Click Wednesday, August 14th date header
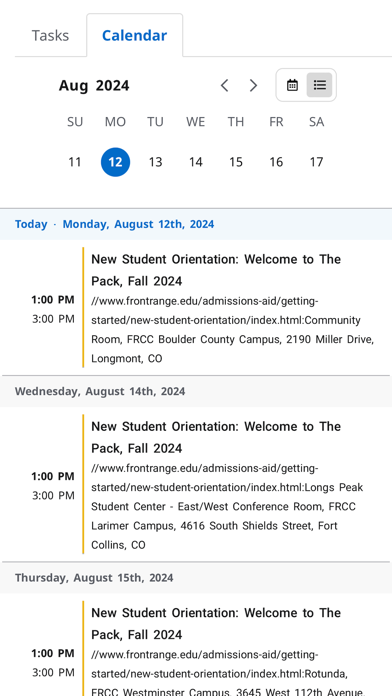Image resolution: width=392 pixels, height=696 pixels. coord(100,392)
